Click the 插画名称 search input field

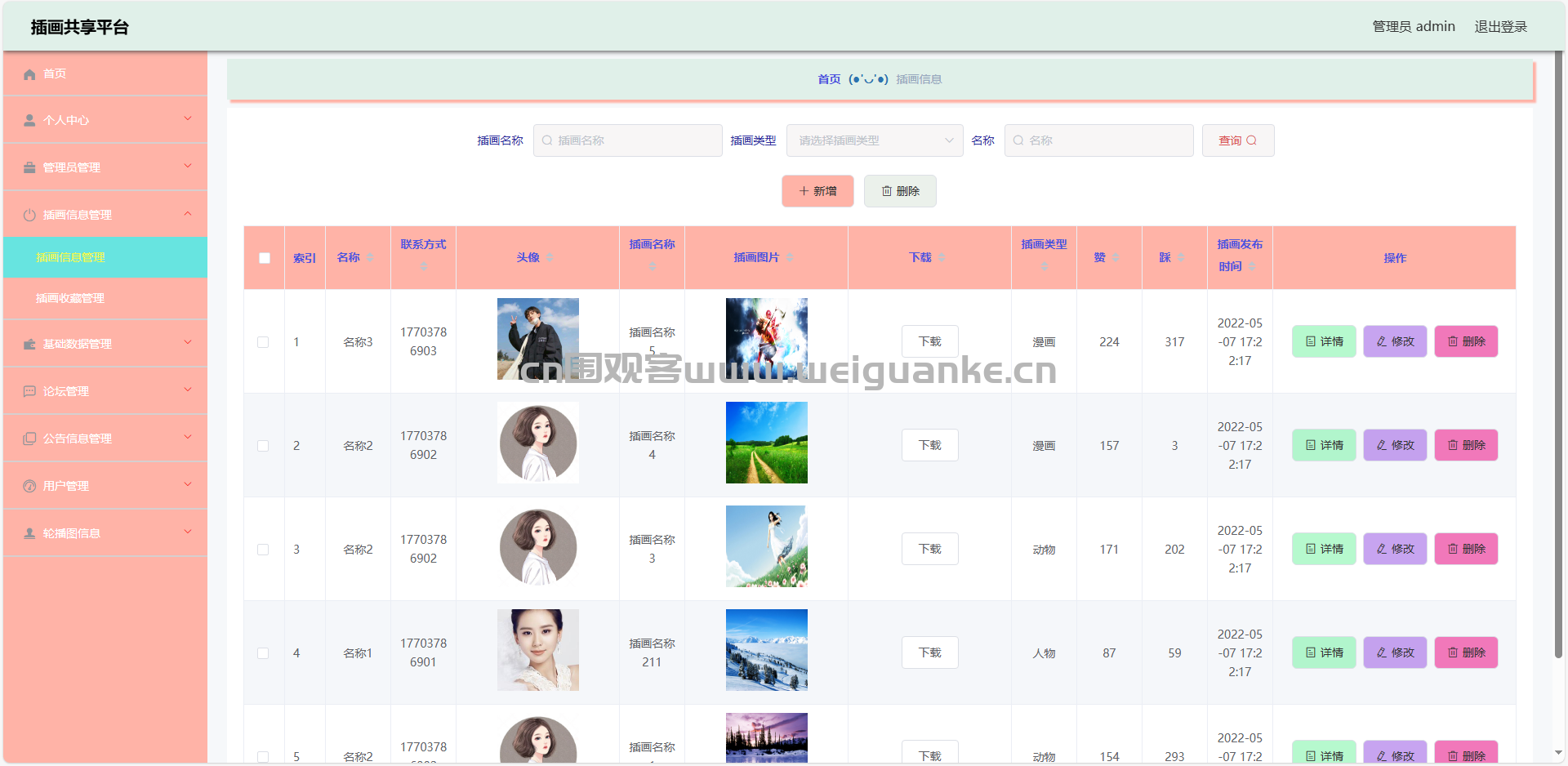pos(628,140)
